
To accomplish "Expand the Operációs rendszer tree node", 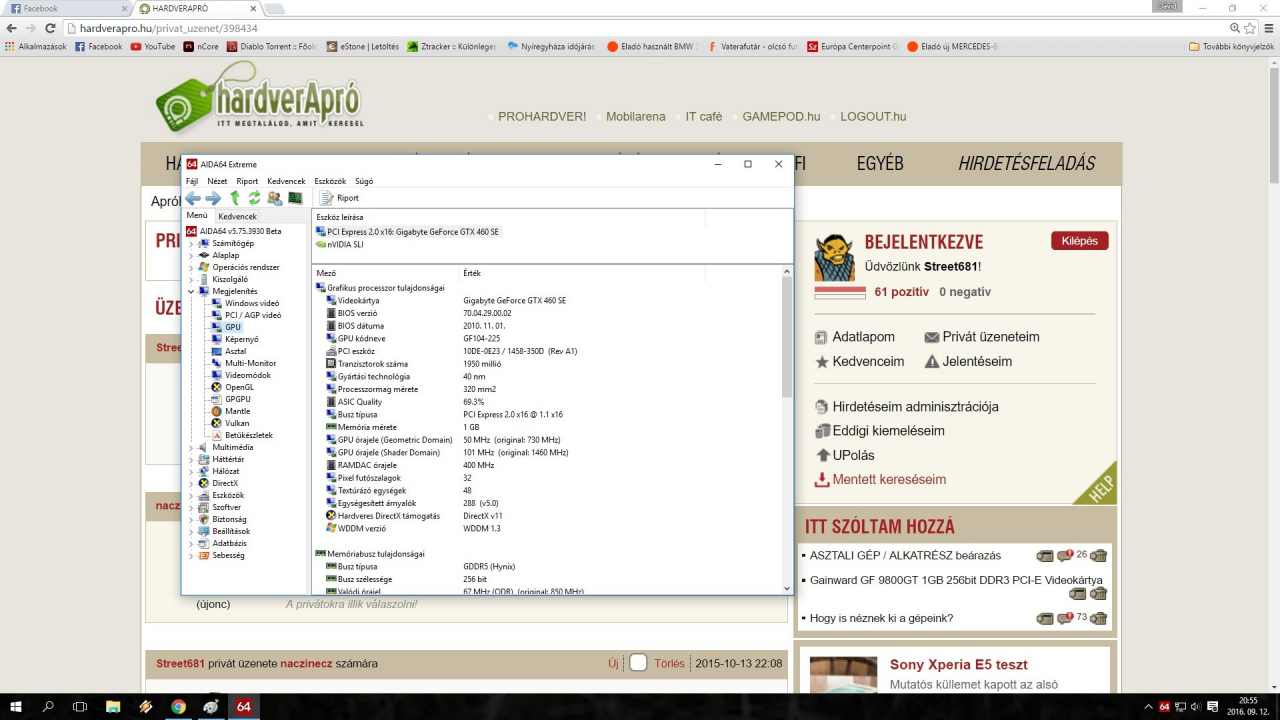I will tap(191, 267).
